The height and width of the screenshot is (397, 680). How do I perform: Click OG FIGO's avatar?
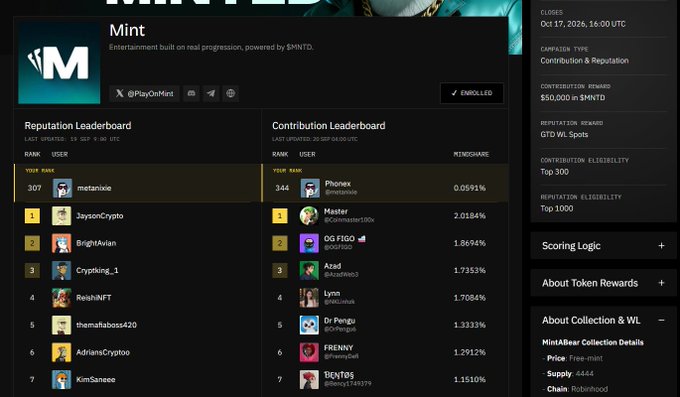(309, 243)
